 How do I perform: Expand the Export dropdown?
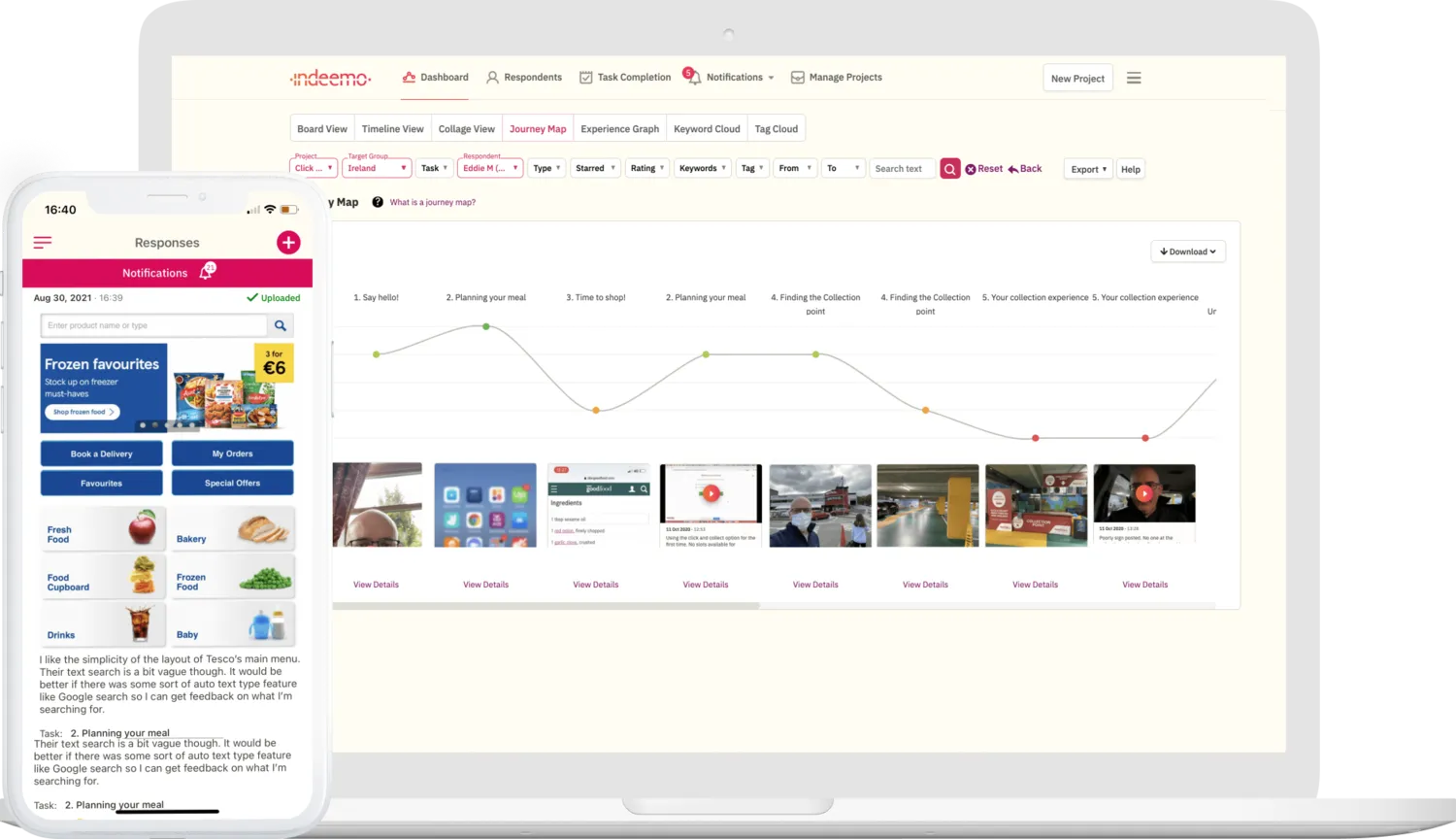click(1088, 170)
